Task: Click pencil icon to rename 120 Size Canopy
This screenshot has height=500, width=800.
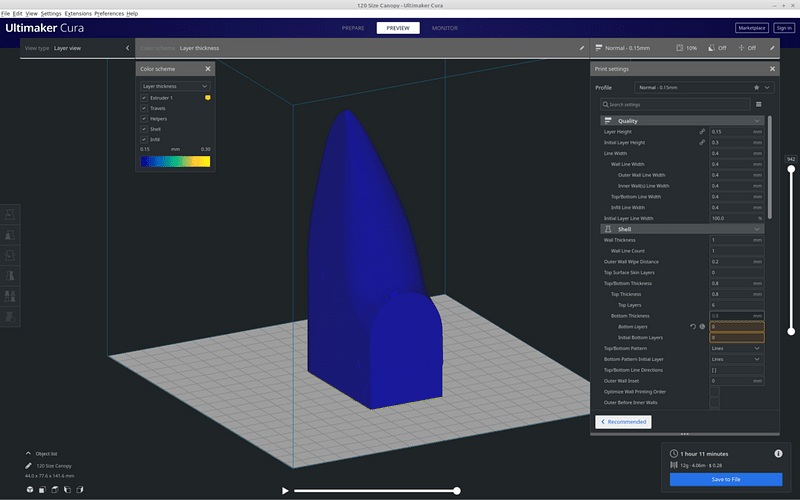Action: point(28,465)
